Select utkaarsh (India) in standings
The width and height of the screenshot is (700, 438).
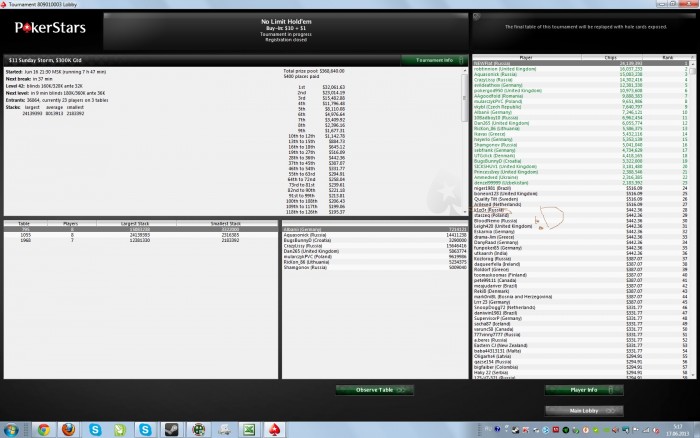click(581, 253)
